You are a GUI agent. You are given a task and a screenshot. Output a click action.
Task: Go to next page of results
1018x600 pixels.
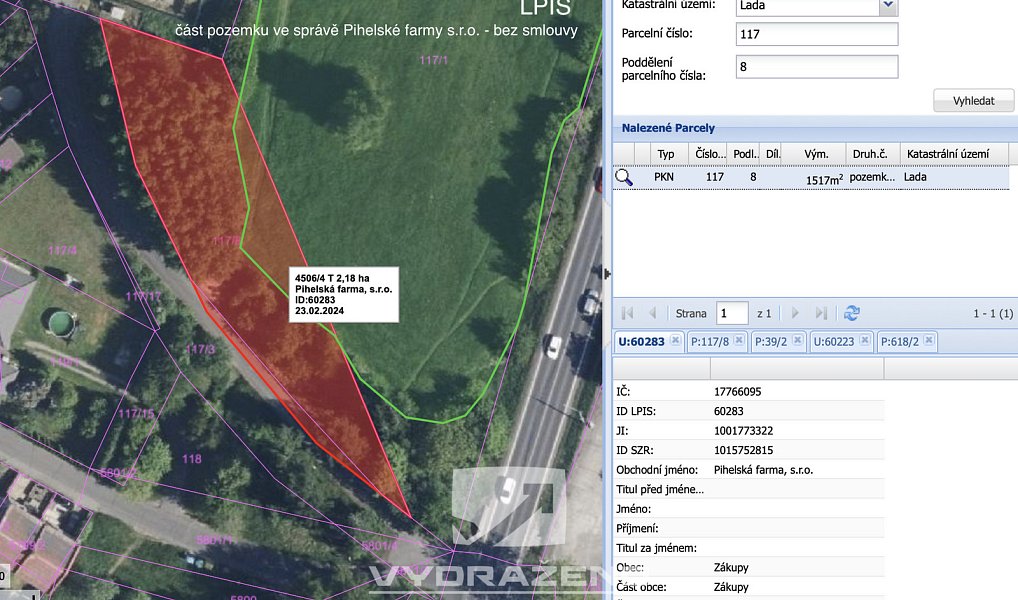(795, 314)
